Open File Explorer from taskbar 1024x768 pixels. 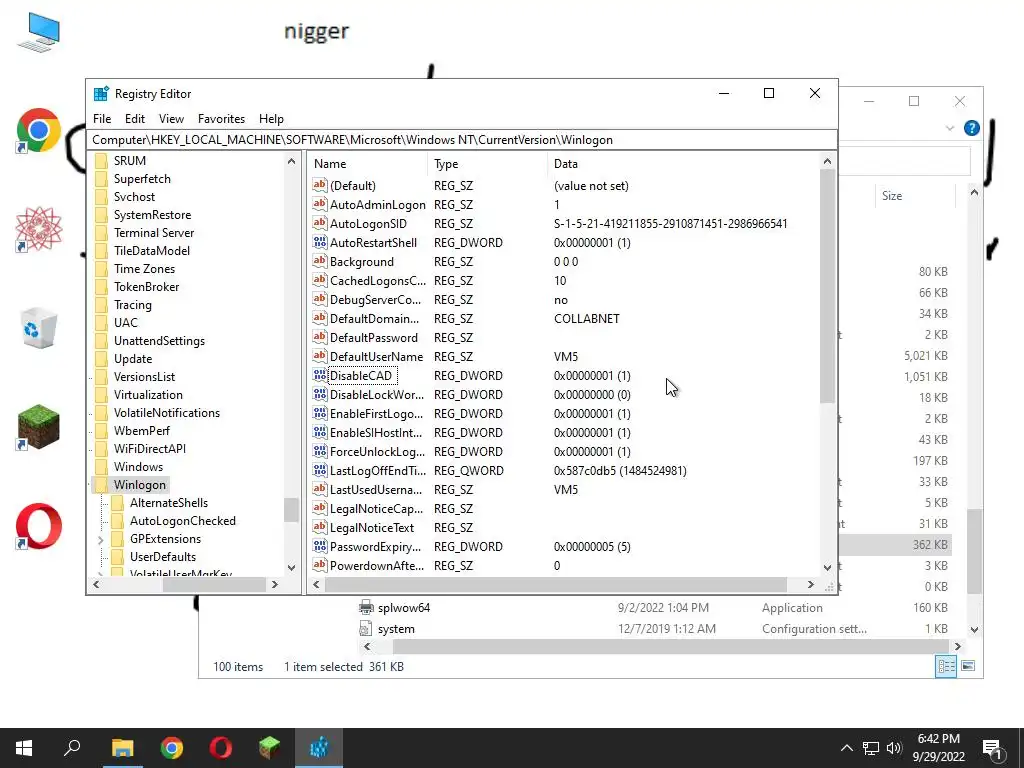[x=122, y=748]
